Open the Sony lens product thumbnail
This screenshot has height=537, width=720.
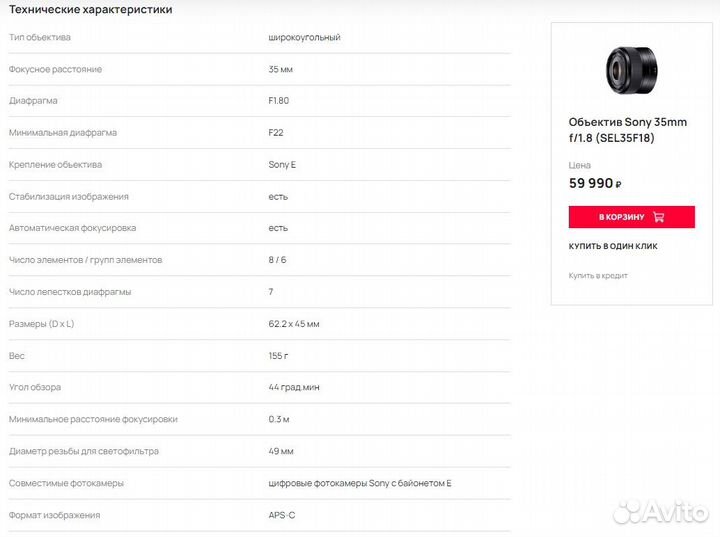(631, 70)
